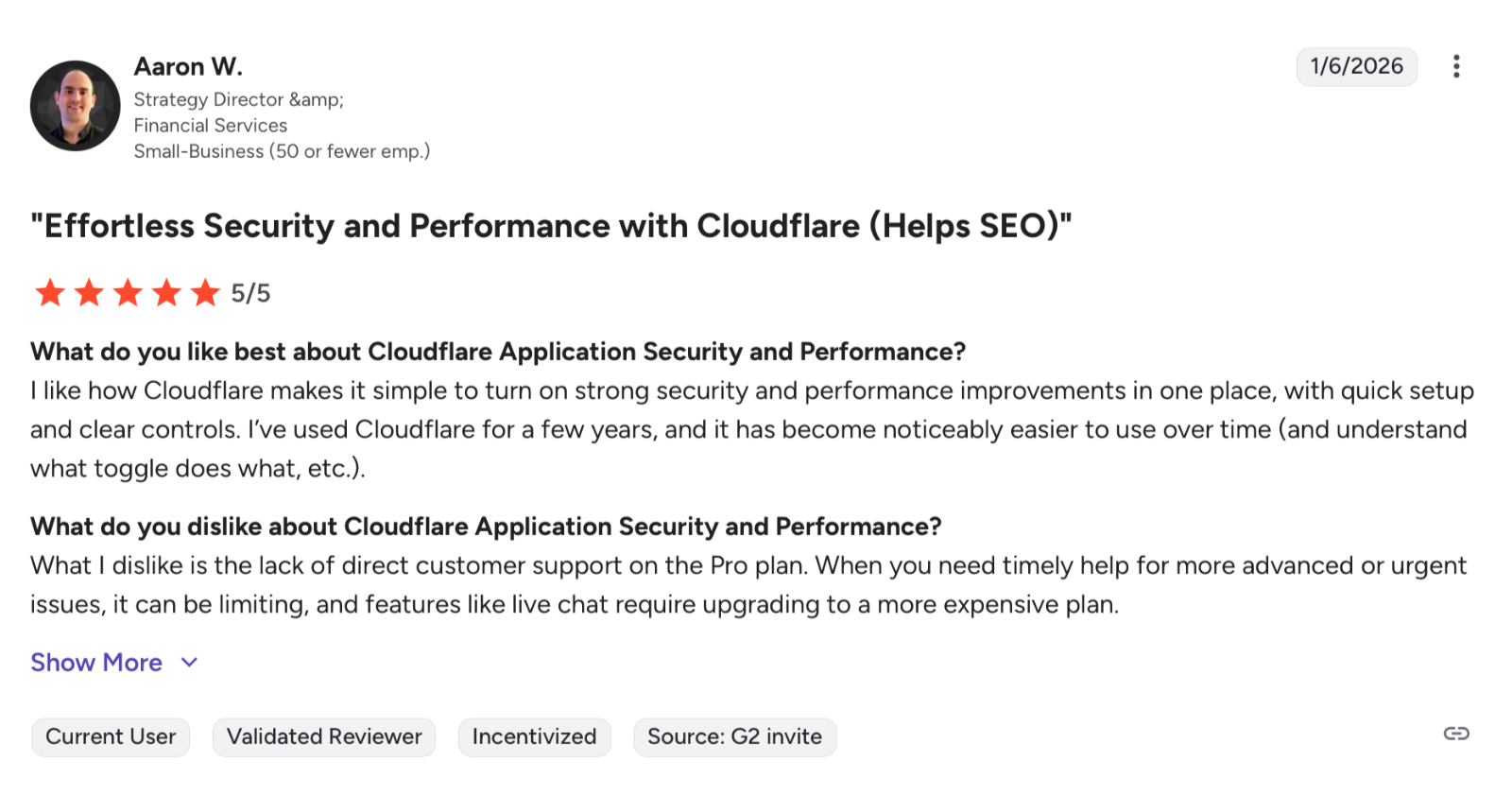Click the third rating star

coord(128,293)
